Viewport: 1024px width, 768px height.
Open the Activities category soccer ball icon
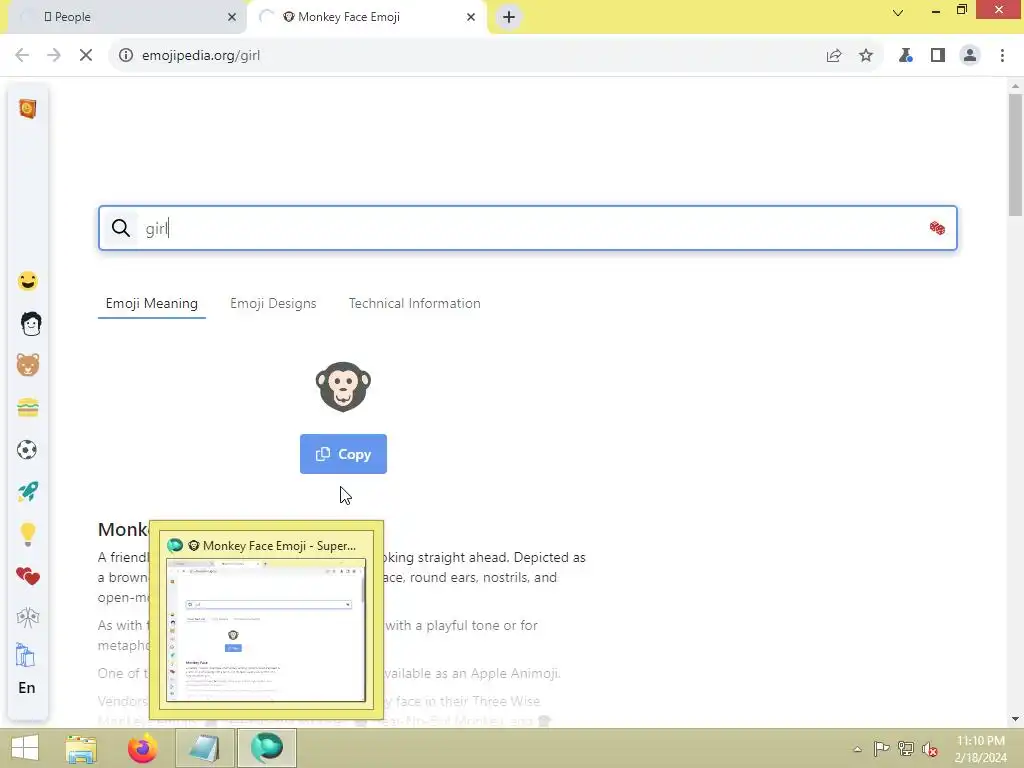pos(27,449)
